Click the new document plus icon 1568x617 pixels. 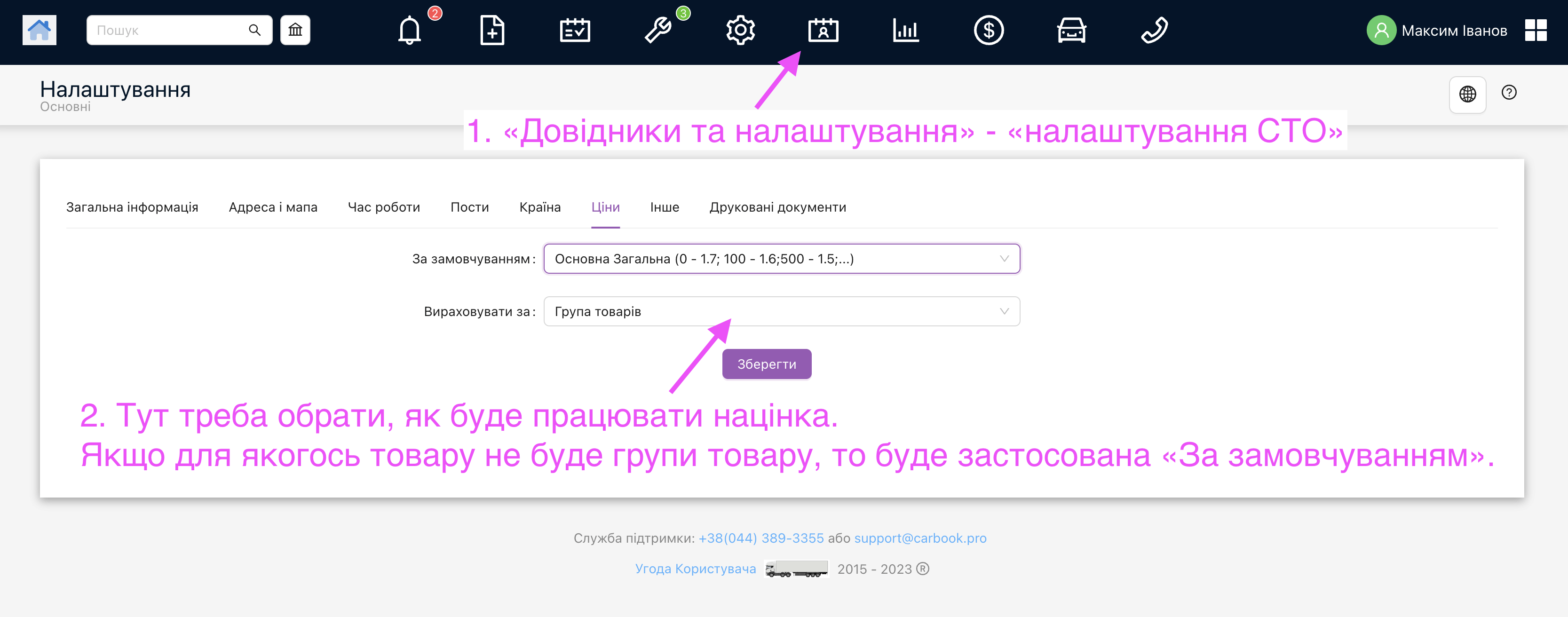(x=492, y=31)
